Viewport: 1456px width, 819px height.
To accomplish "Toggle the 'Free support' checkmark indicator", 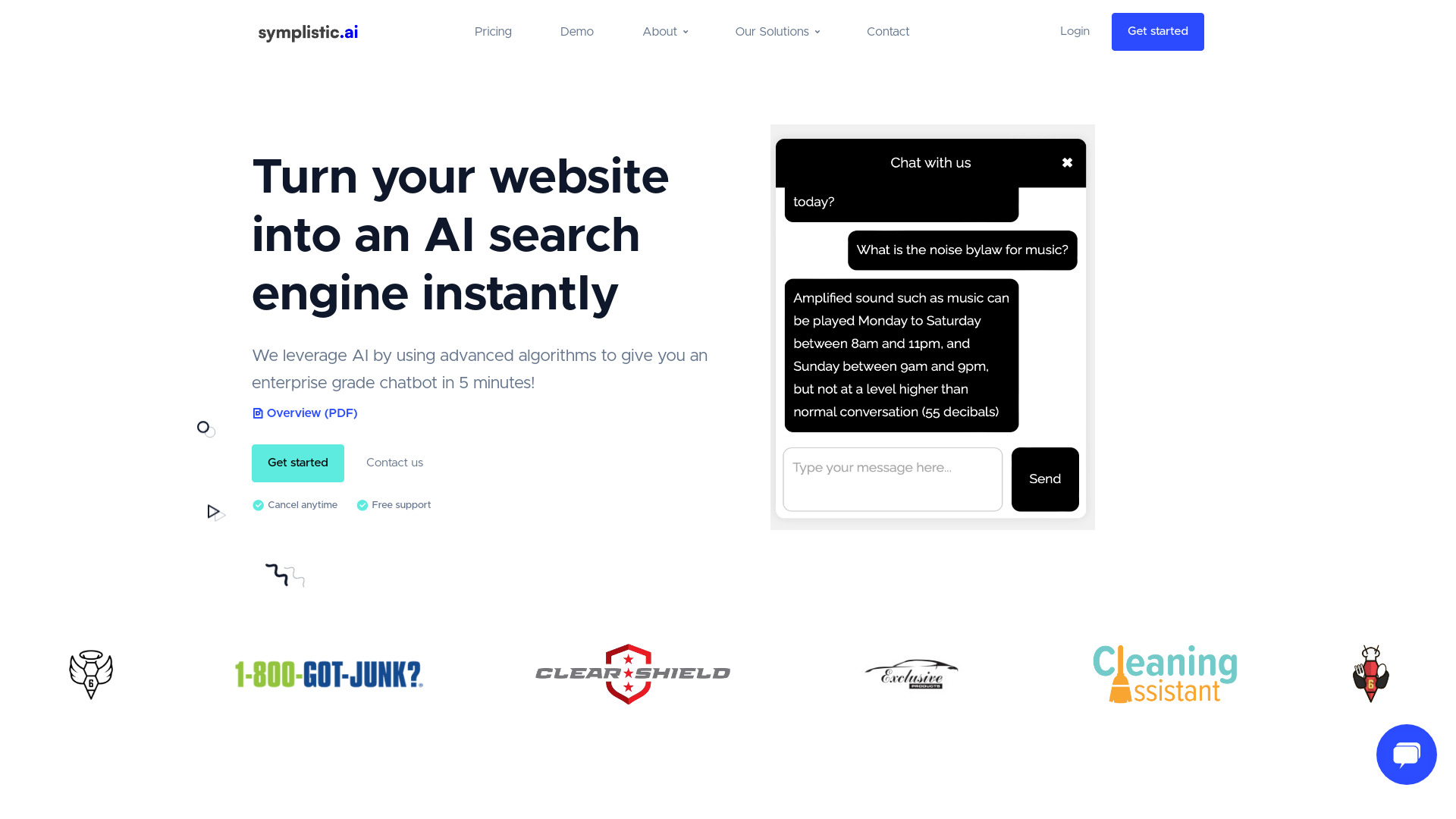I will click(362, 505).
